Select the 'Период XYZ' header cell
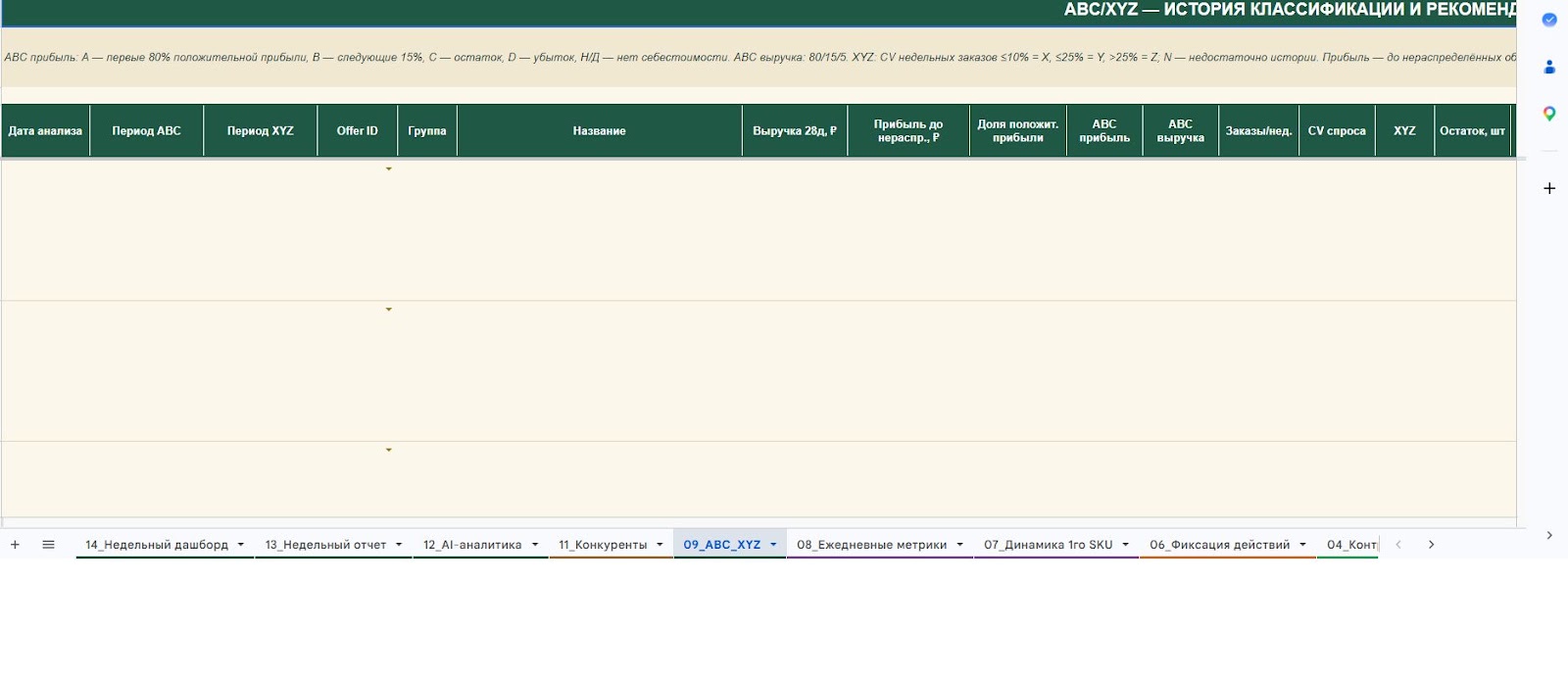 [x=261, y=130]
